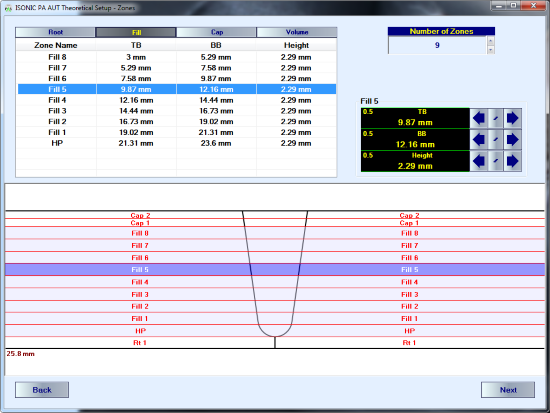Click the BB step adjust middle button
This screenshot has width=550, height=413.
coord(496,140)
